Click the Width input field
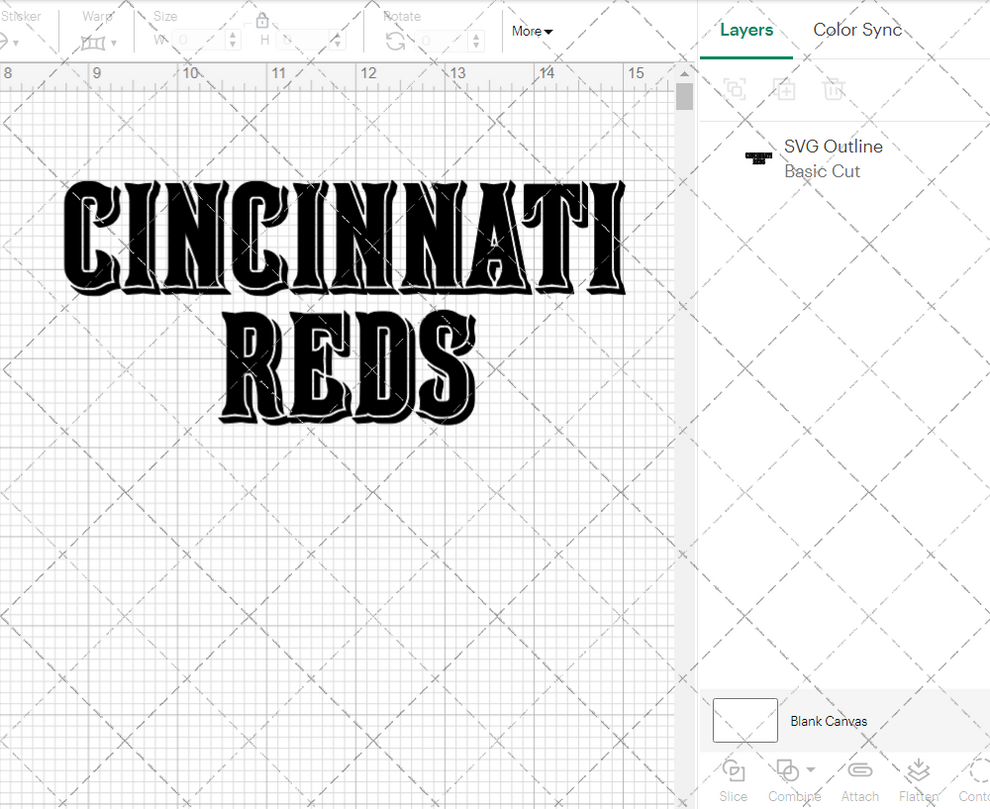990x809 pixels. (196, 38)
